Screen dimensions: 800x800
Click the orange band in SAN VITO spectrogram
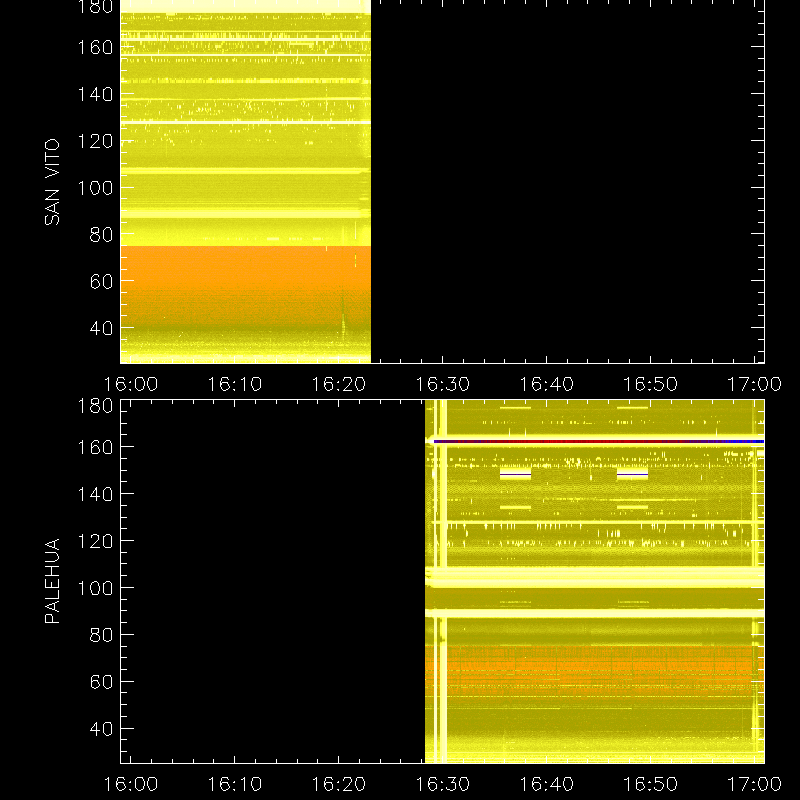(x=245, y=286)
